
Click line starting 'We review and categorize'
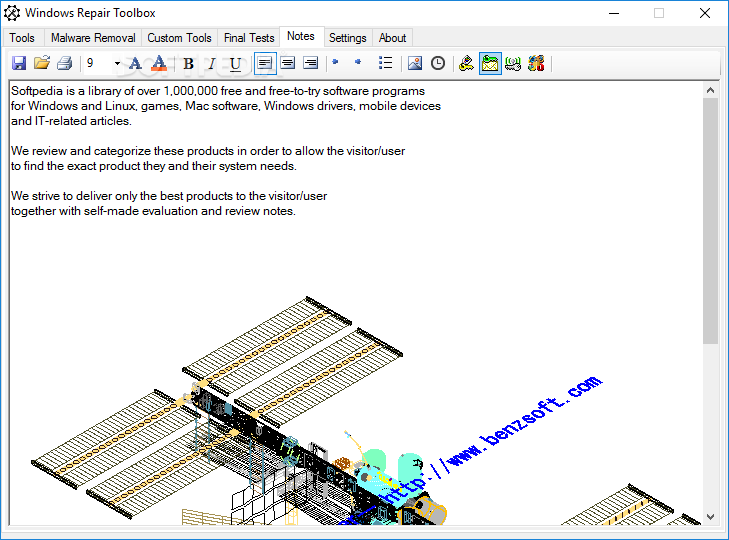[x=208, y=151]
